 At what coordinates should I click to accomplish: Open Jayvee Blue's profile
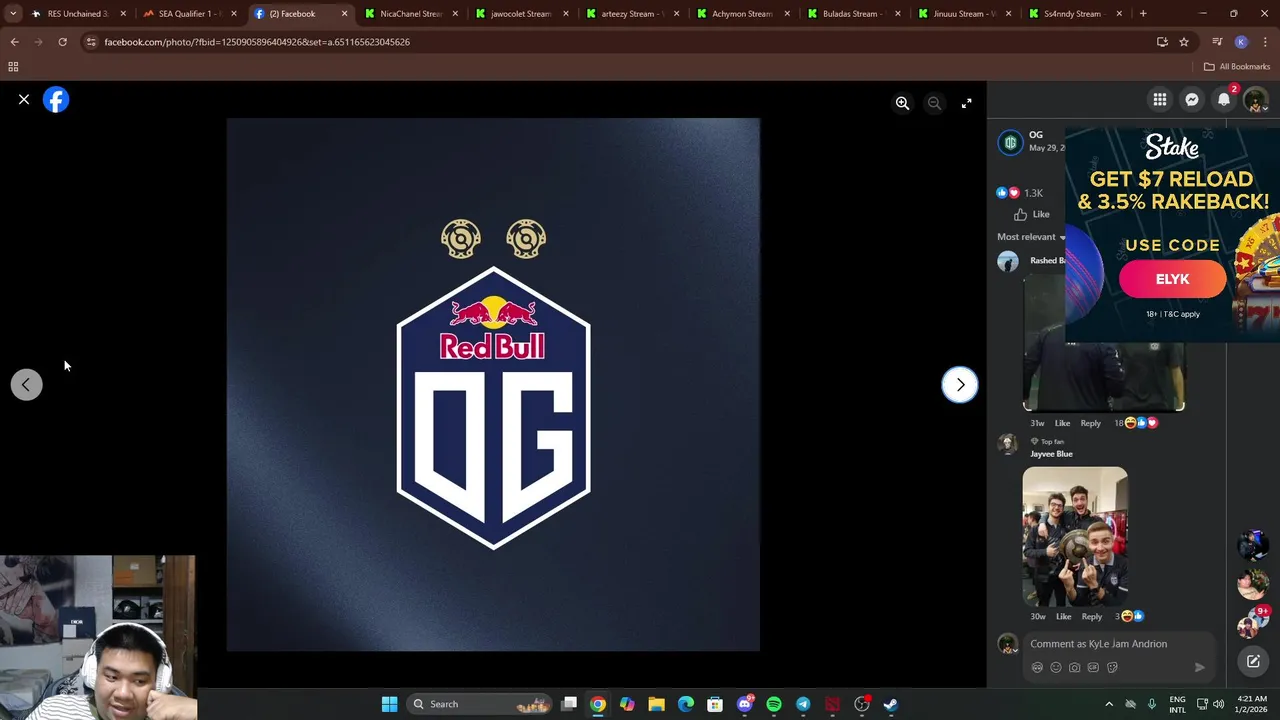click(1051, 454)
